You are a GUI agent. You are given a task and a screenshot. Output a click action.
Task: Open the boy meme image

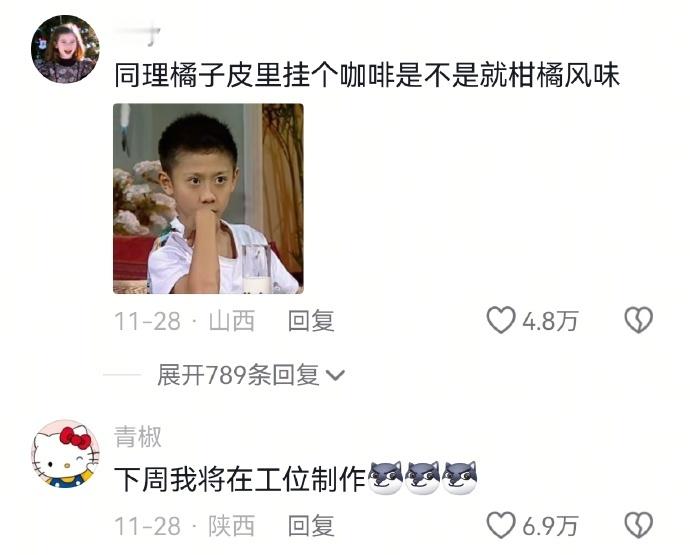[208, 198]
